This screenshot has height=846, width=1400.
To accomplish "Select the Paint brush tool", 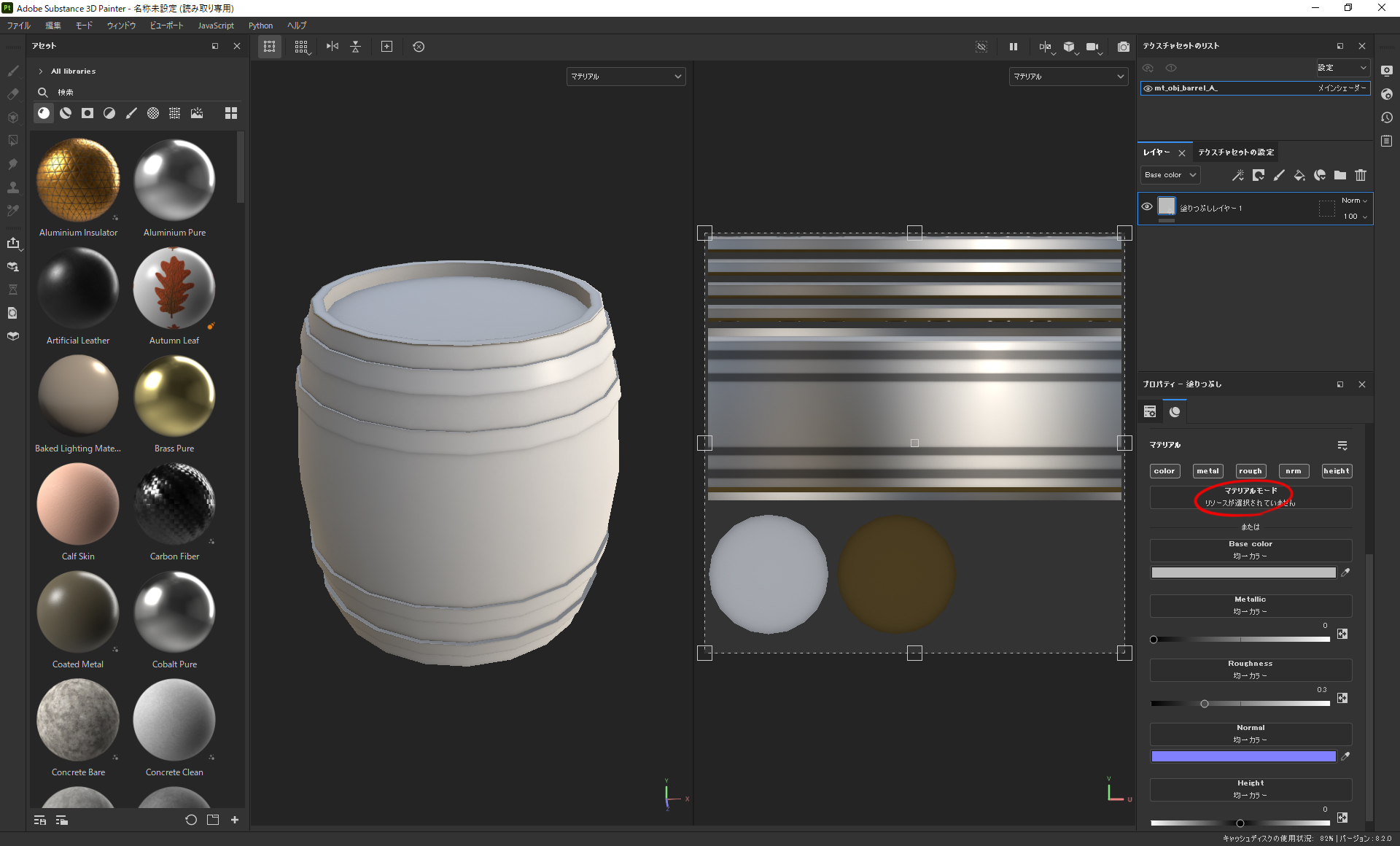I will coord(13,71).
